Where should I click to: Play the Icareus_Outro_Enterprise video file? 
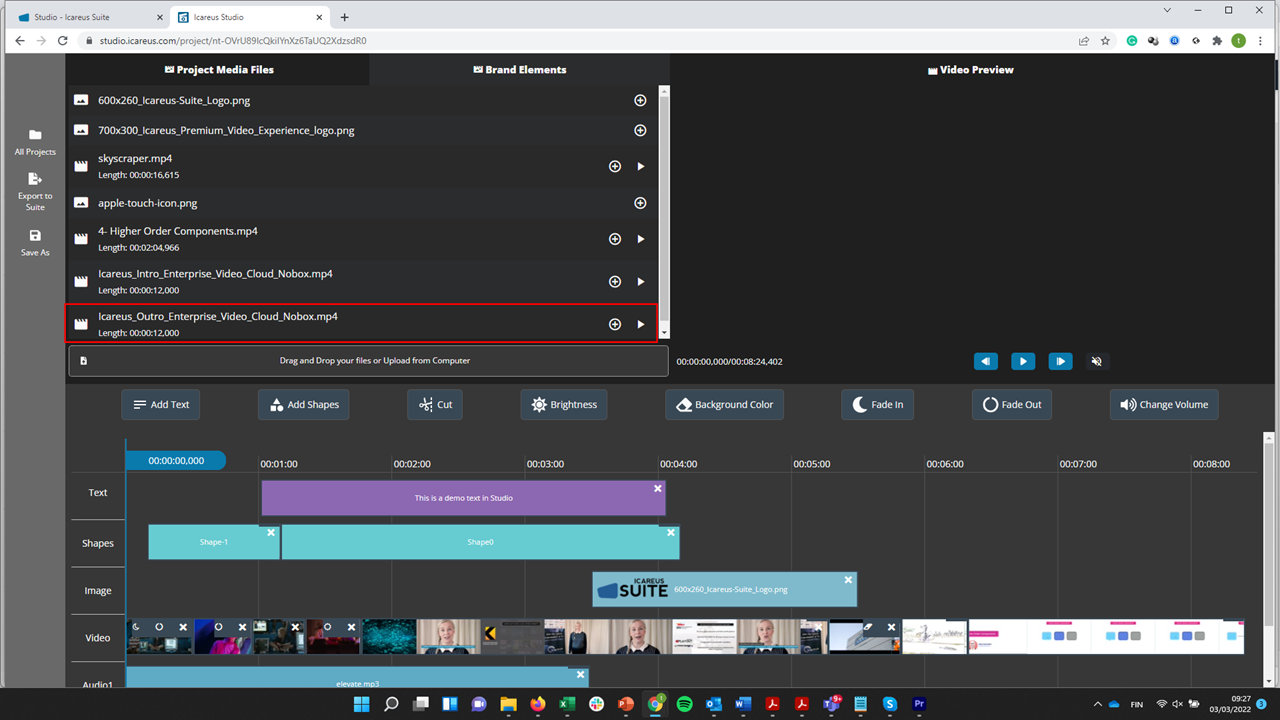(x=641, y=324)
